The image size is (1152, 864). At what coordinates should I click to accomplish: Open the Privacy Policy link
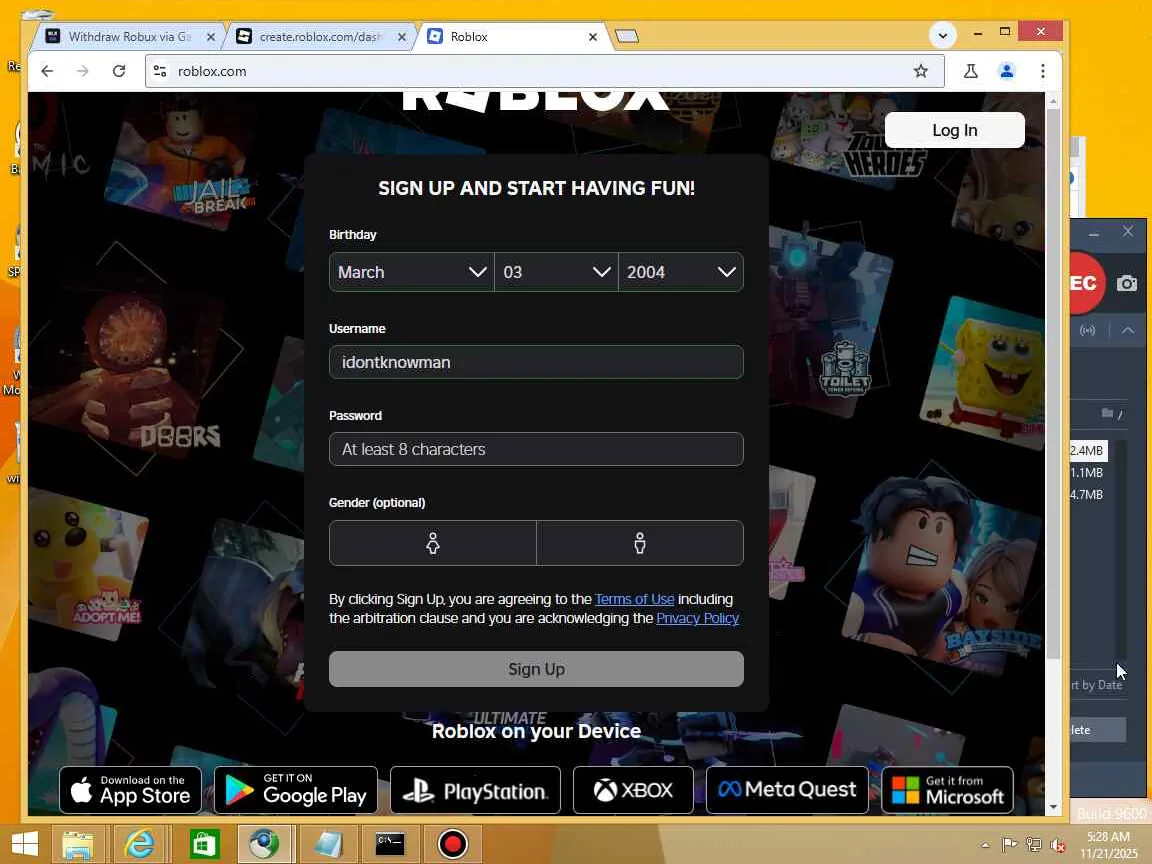pyautogui.click(x=697, y=618)
